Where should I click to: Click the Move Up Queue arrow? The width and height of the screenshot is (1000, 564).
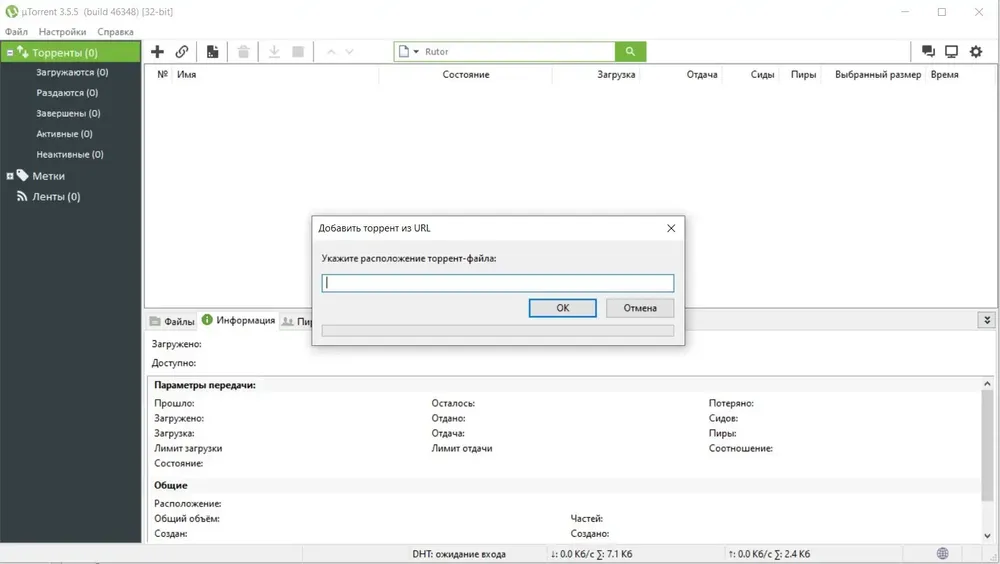(x=331, y=52)
